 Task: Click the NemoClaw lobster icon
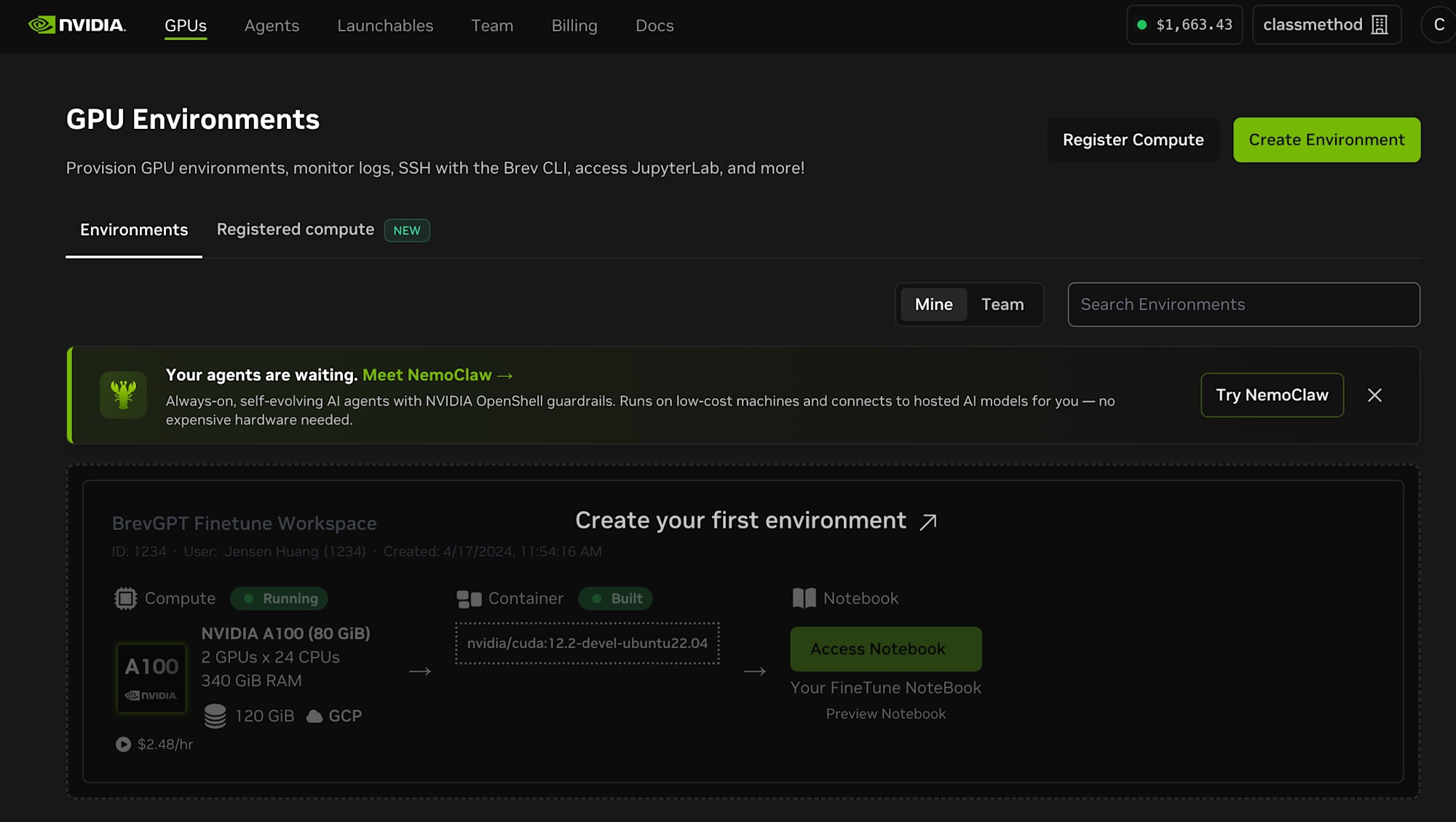coord(123,395)
